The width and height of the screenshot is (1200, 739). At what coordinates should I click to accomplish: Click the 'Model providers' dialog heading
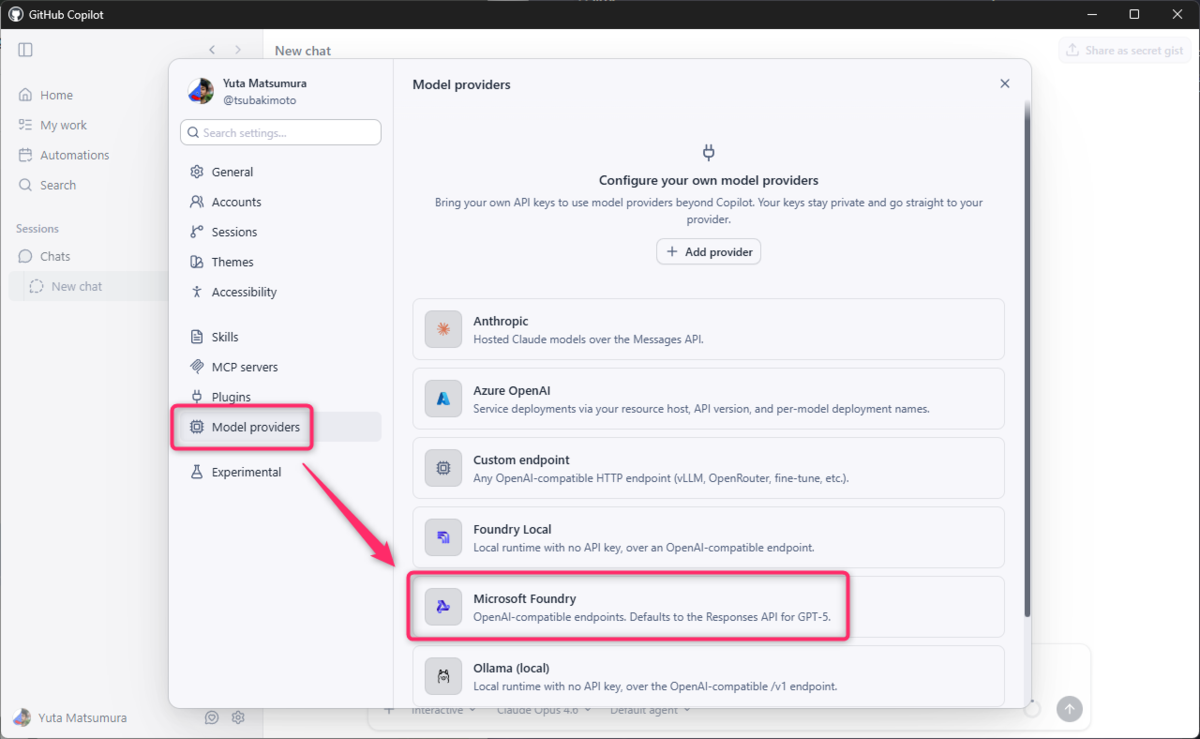461,85
